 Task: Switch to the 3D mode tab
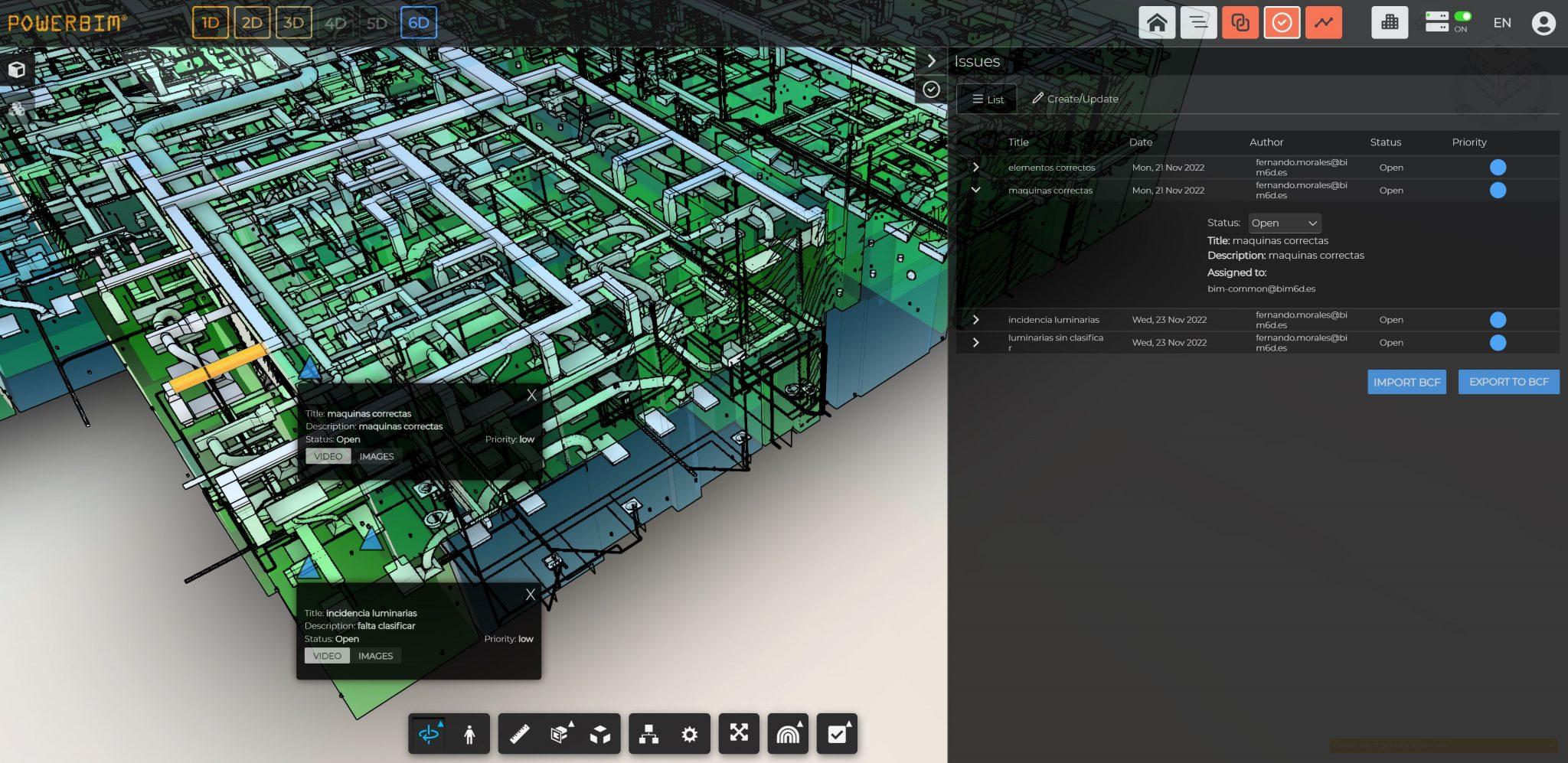click(293, 22)
